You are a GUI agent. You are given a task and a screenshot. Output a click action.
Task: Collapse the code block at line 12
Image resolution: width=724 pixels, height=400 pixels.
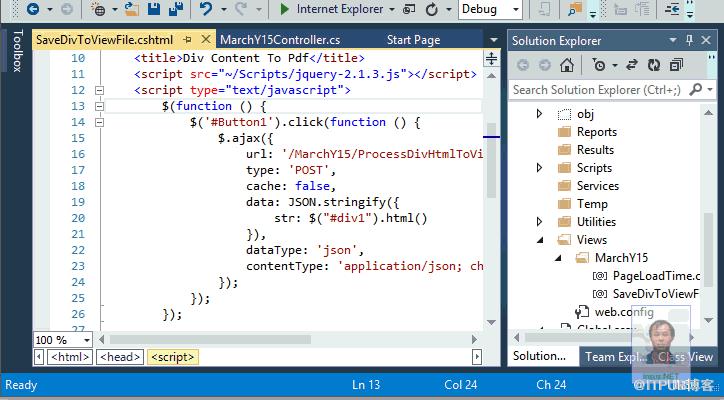click(x=99, y=90)
